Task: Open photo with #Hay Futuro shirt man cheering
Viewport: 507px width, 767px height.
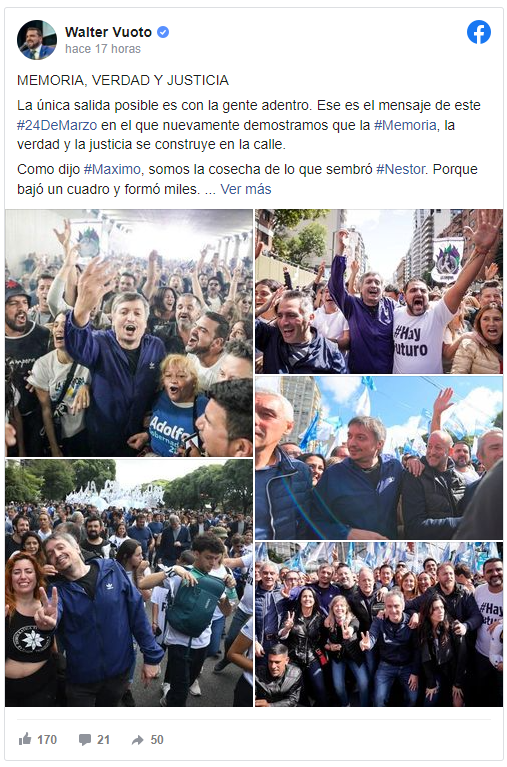Action: (379, 292)
